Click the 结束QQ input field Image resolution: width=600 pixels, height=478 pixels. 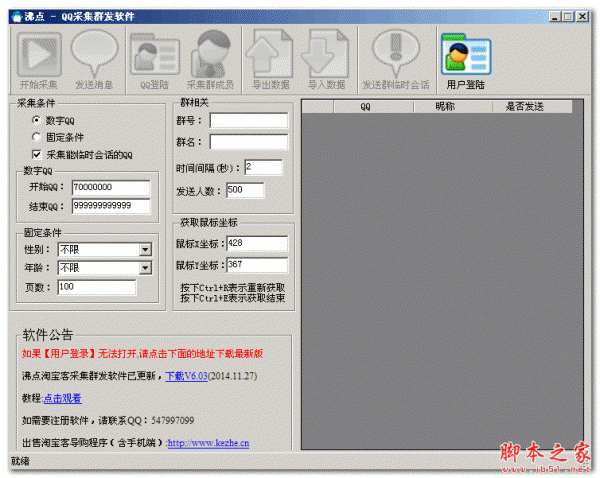point(111,206)
